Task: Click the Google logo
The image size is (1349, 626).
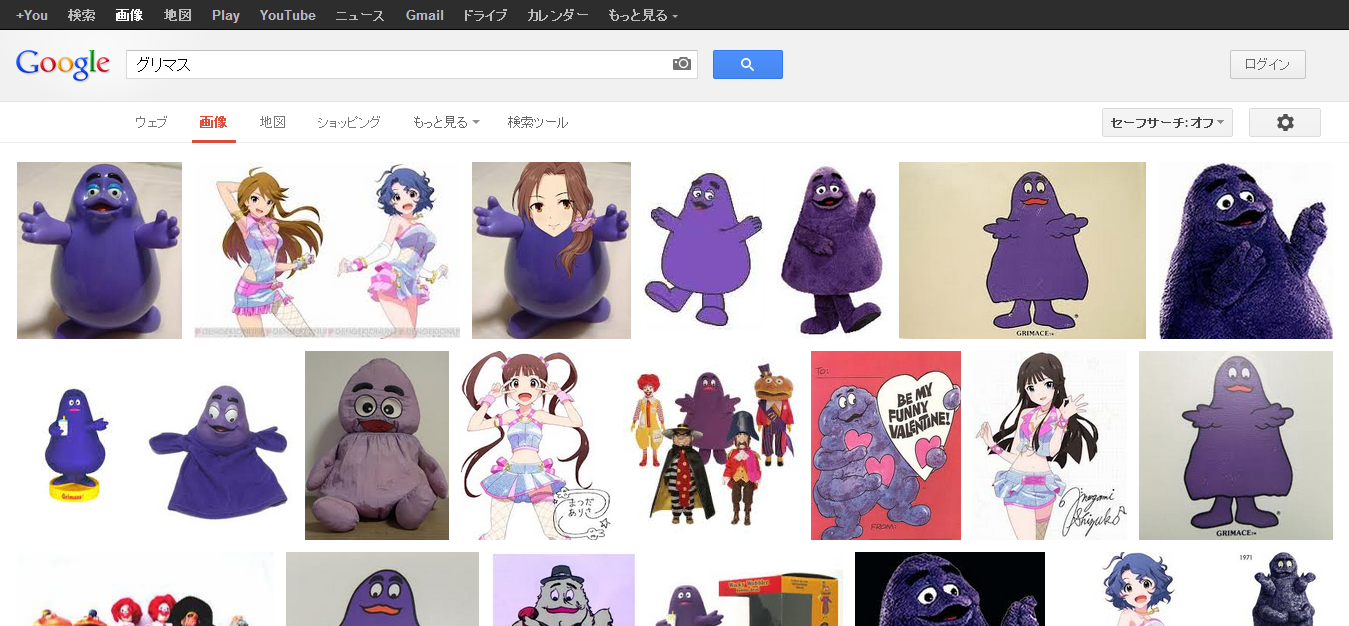Action: pos(63,64)
